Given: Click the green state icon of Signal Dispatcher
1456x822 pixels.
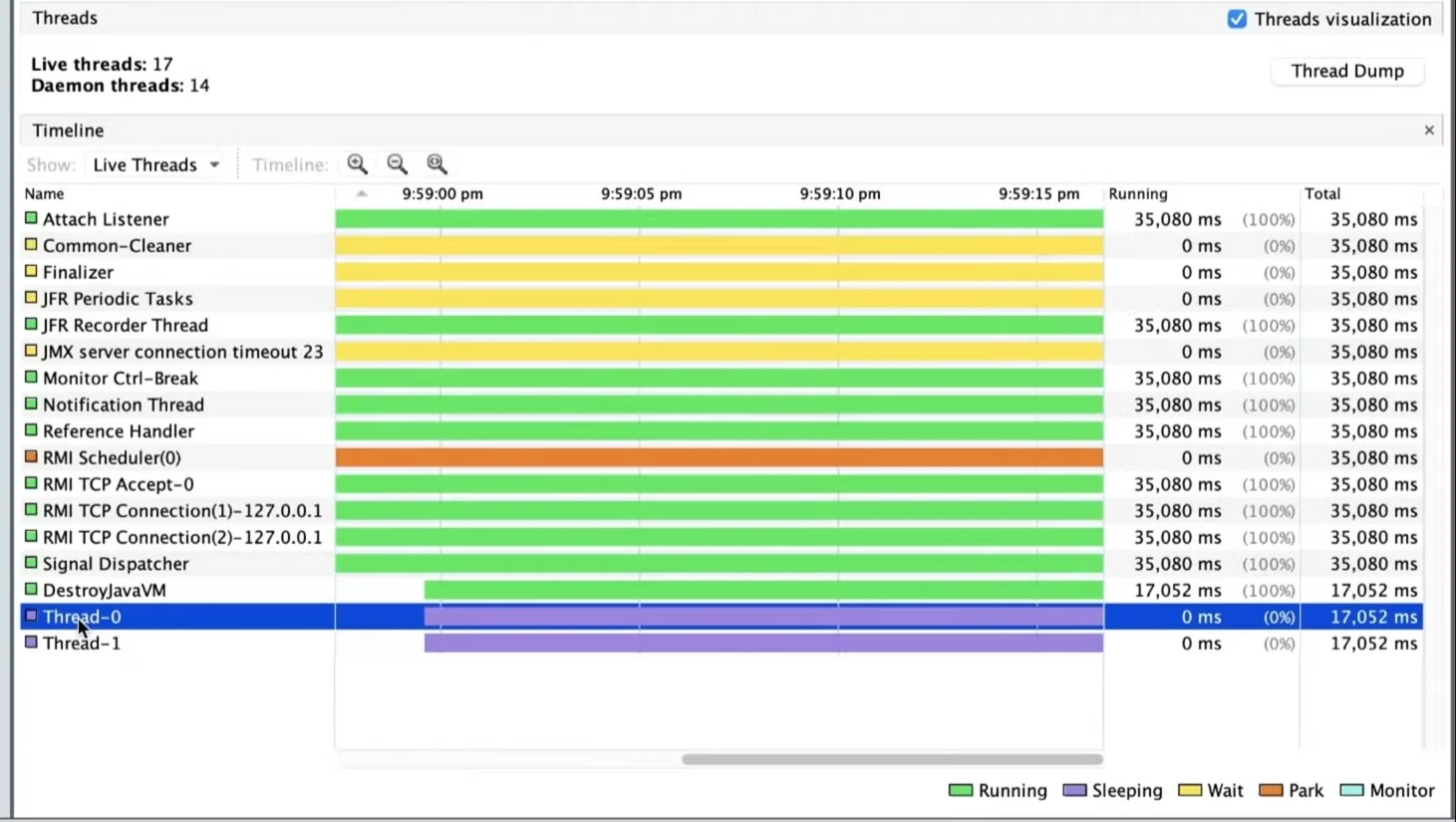Looking at the screenshot, I should coord(31,562).
